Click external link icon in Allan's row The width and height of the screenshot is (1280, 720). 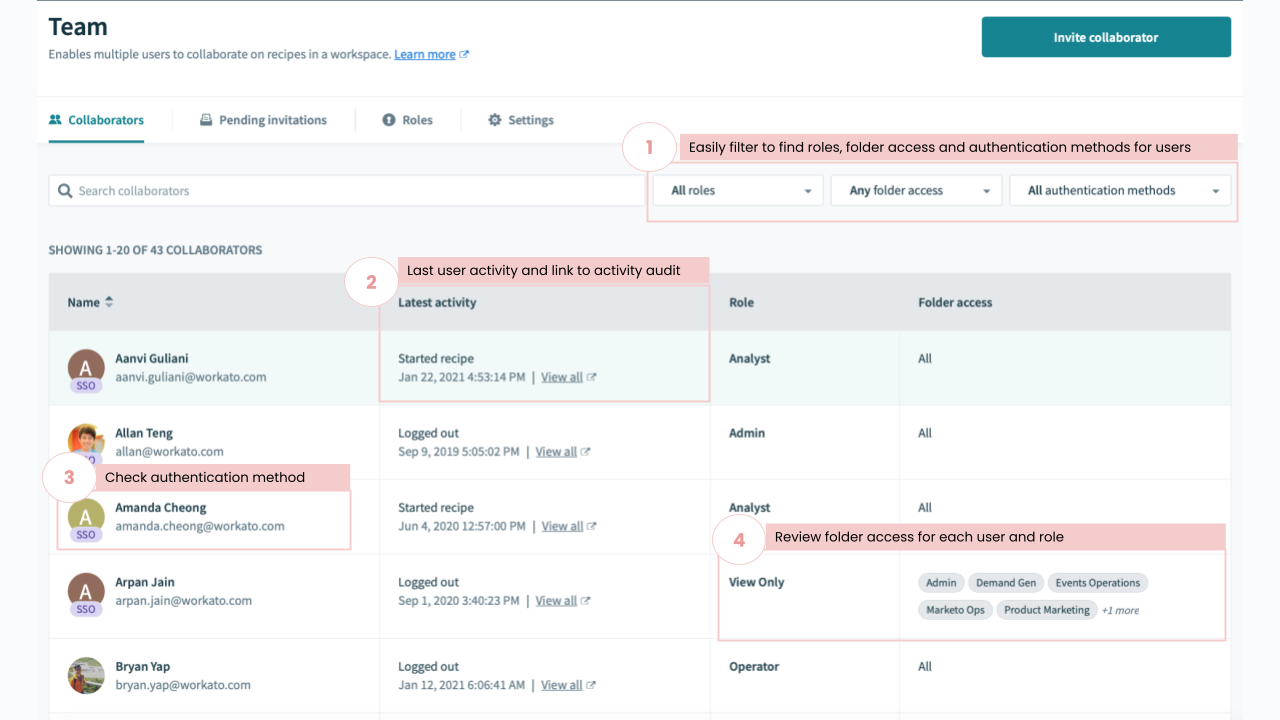[586, 452]
